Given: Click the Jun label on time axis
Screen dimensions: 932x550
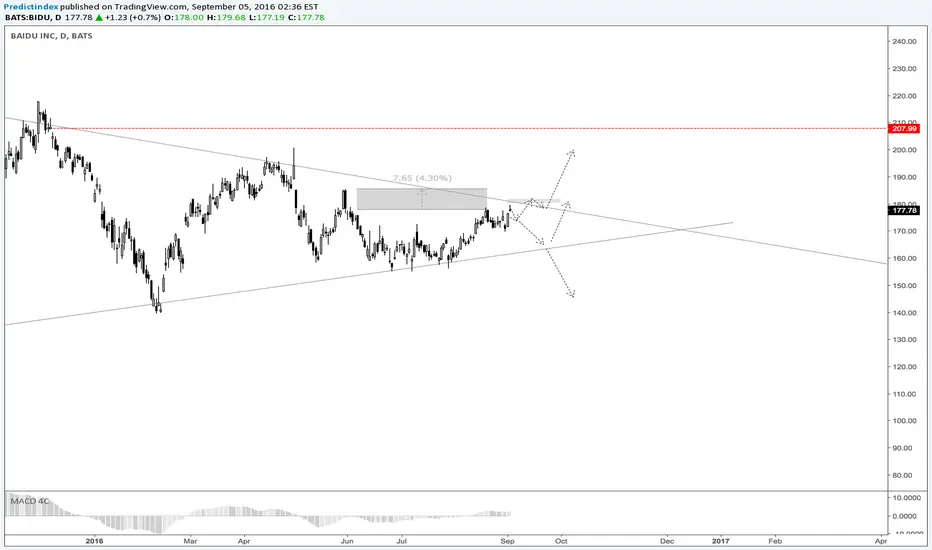Looking at the screenshot, I should pos(347,541).
